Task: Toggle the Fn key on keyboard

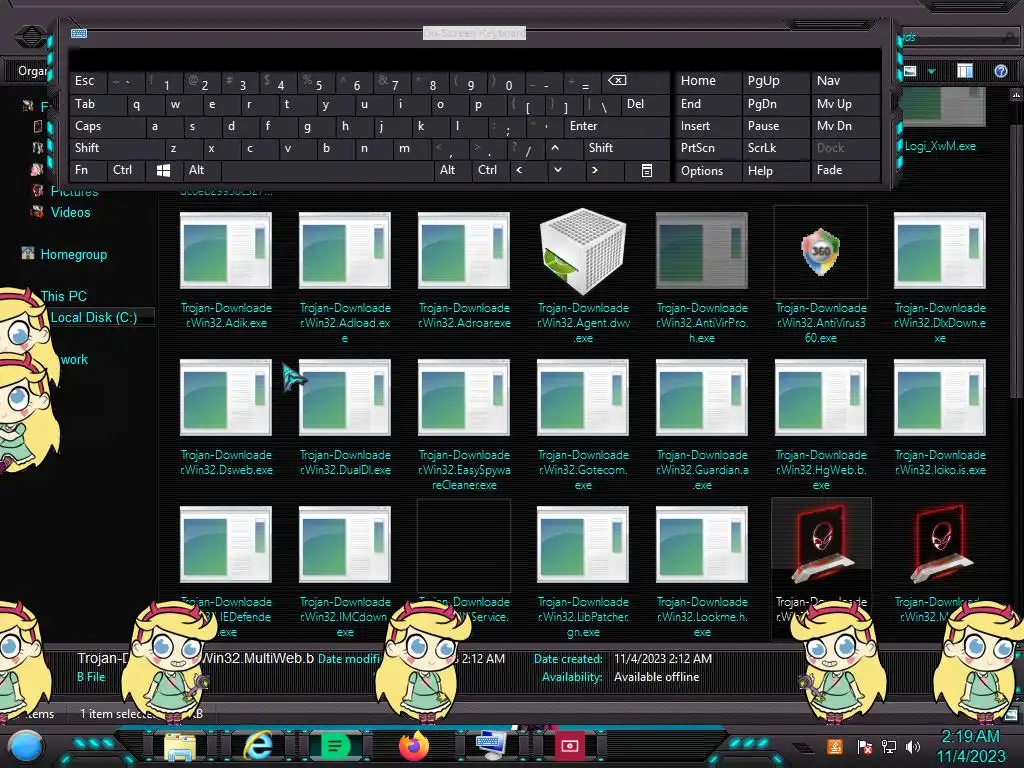Action: tap(88, 170)
